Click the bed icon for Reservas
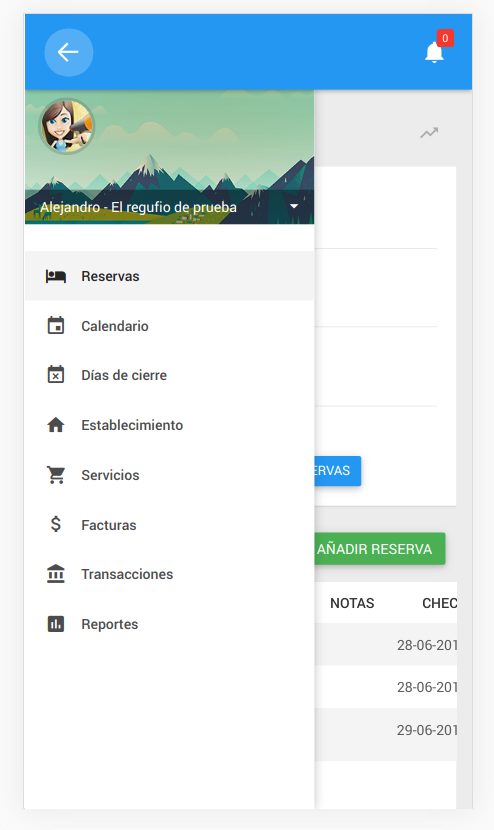This screenshot has height=830, width=494. (56, 276)
